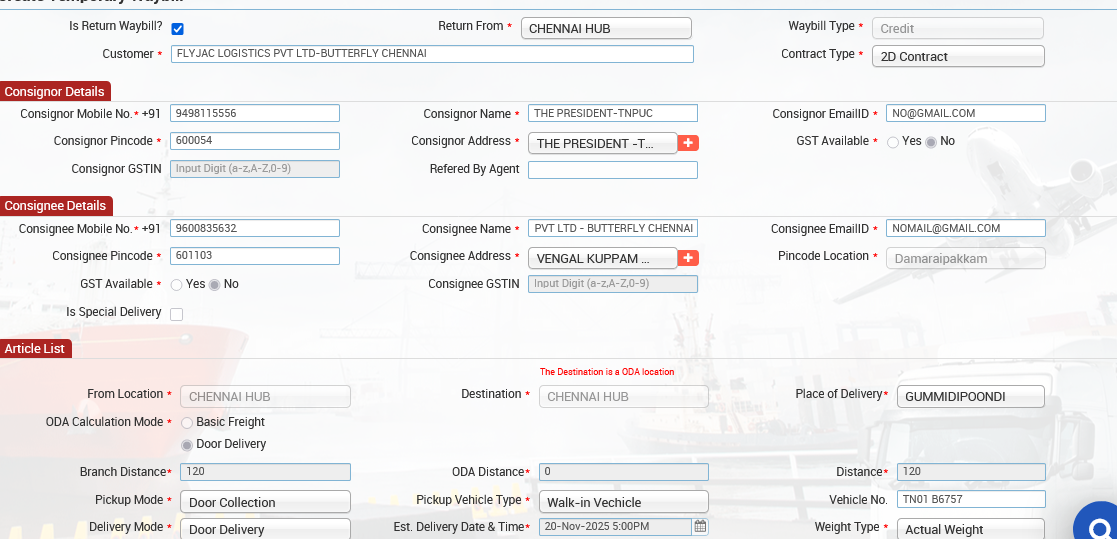Expand the Contract Type dropdown
This screenshot has width=1117, height=539.
point(958,57)
